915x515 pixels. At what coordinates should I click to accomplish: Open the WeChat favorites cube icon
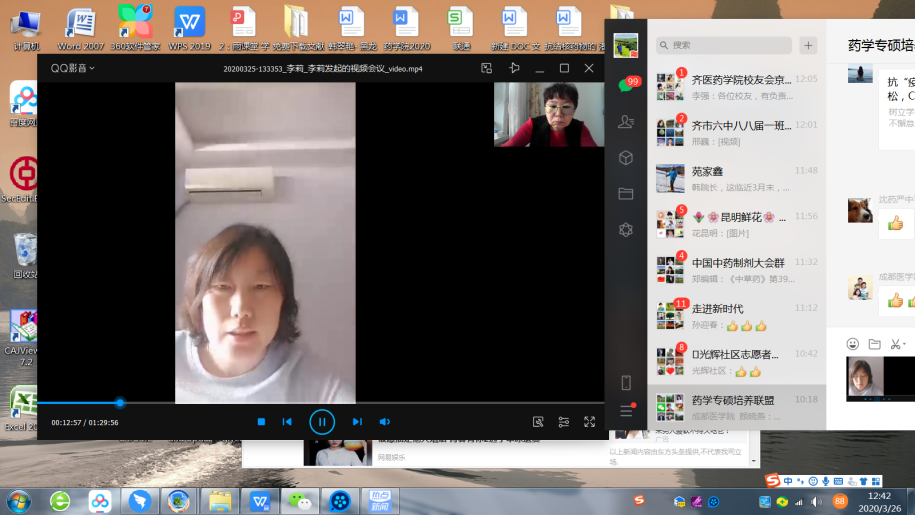point(626,158)
